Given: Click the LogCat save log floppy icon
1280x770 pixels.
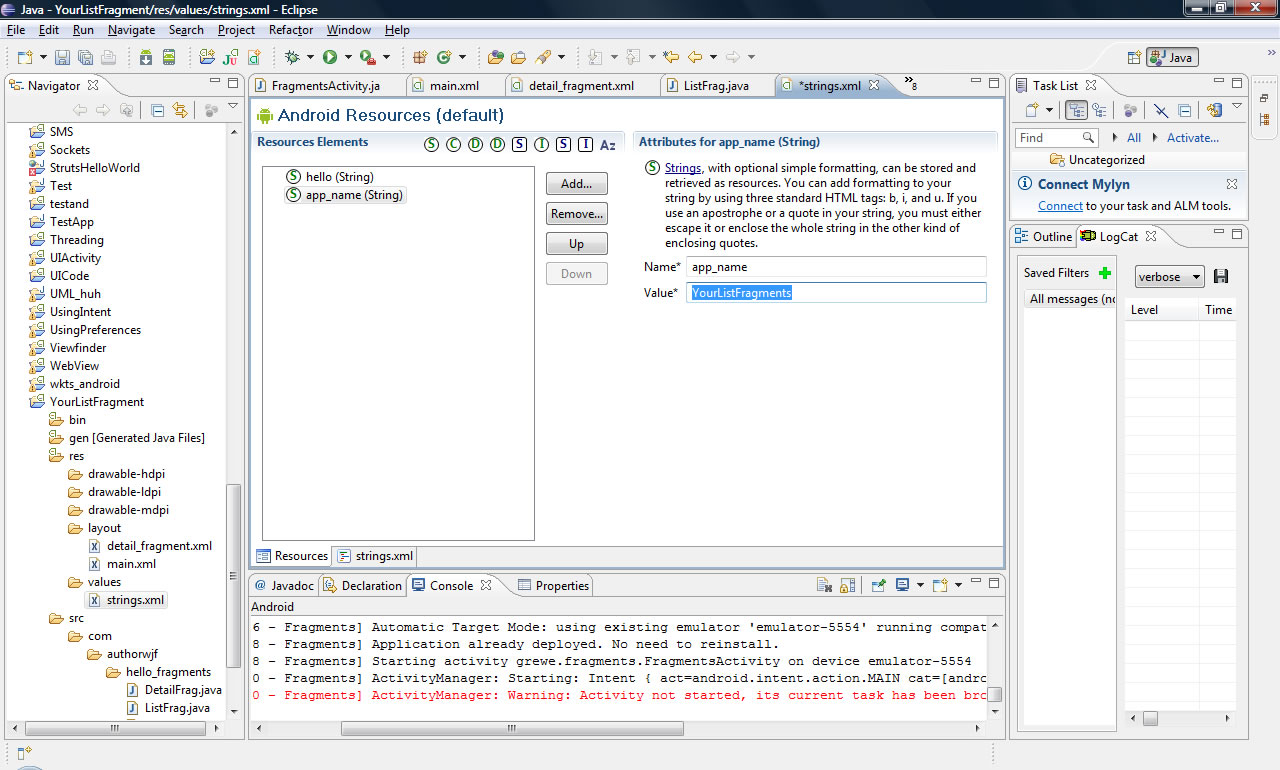Looking at the screenshot, I should (x=1221, y=277).
